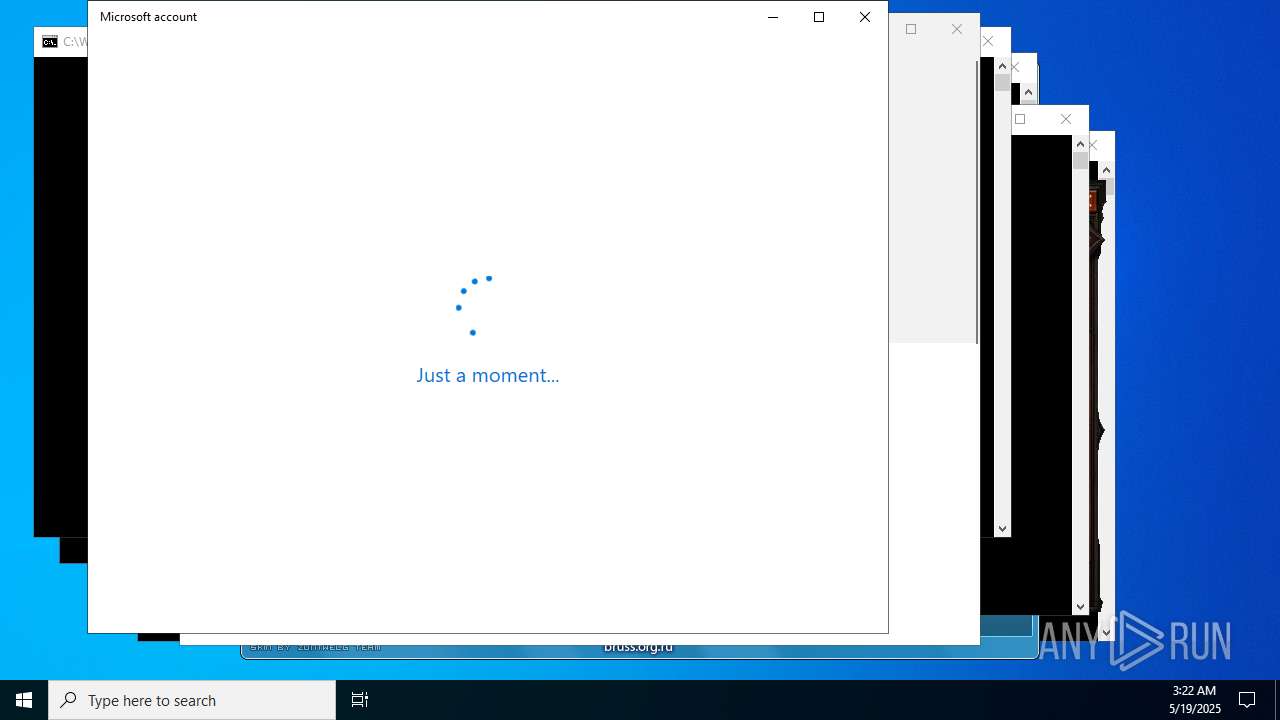Close the gray window behind Microsoft account

tap(957, 29)
